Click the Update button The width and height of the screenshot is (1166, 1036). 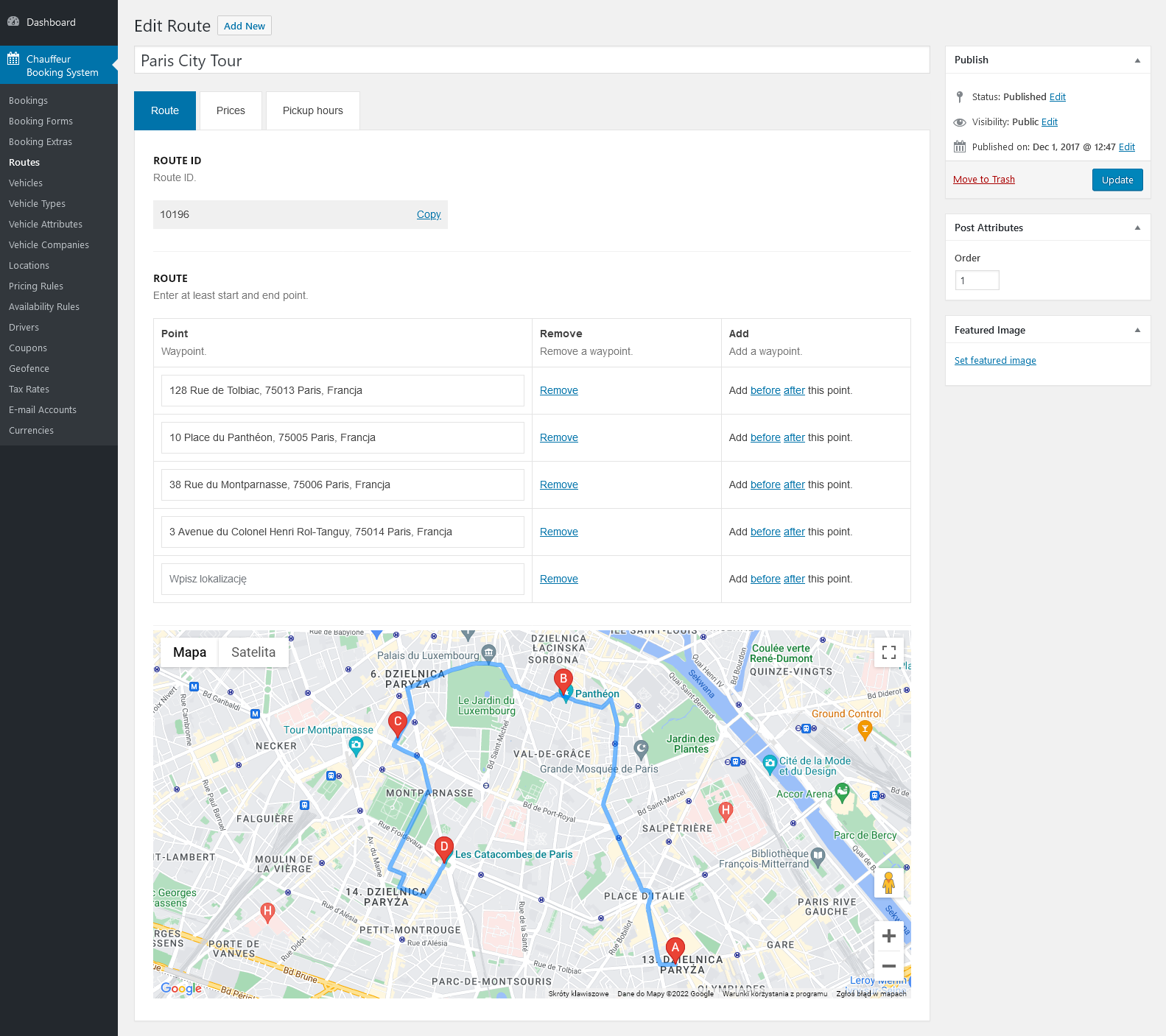tap(1117, 180)
